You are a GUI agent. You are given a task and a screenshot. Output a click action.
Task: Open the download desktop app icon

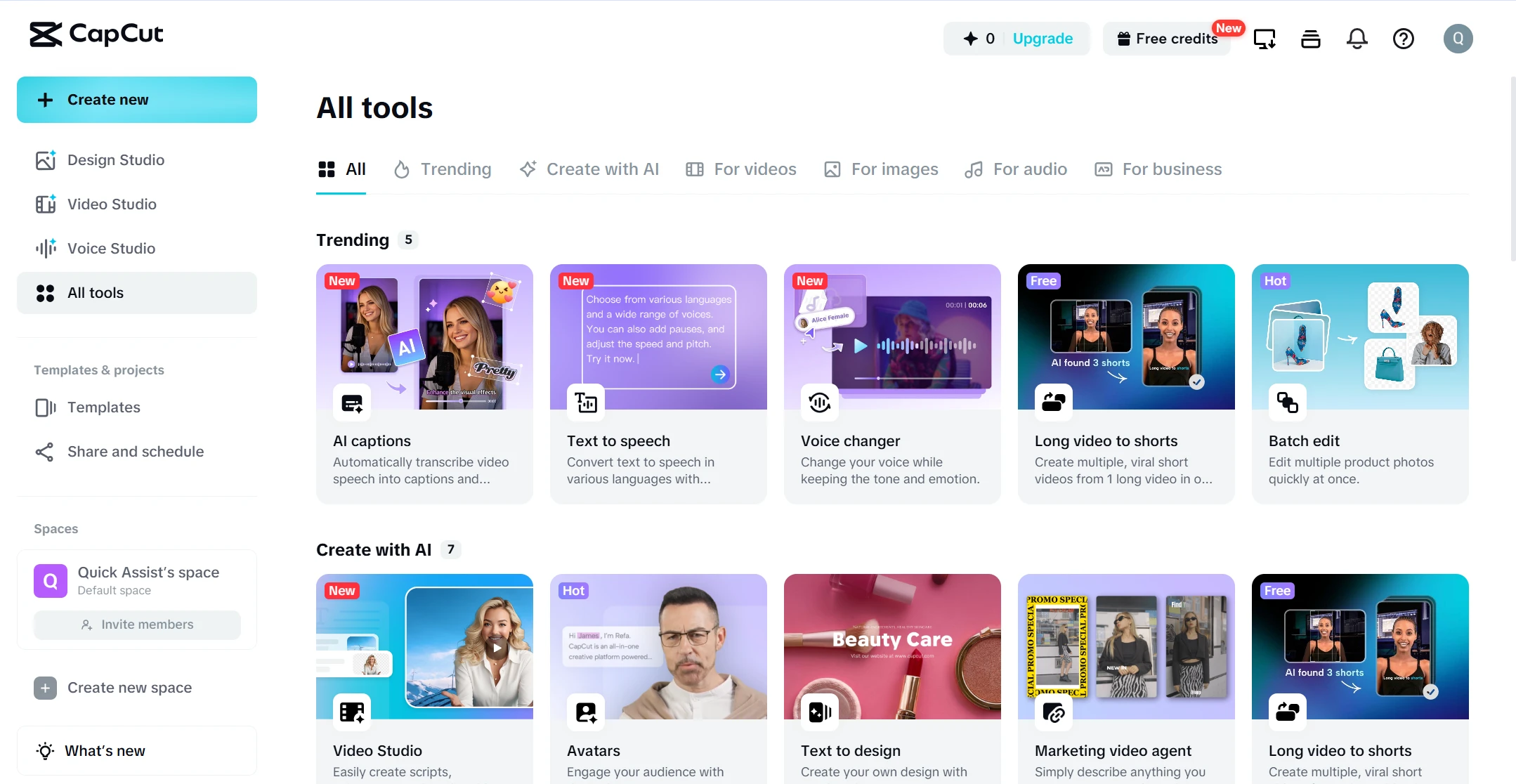point(1265,39)
